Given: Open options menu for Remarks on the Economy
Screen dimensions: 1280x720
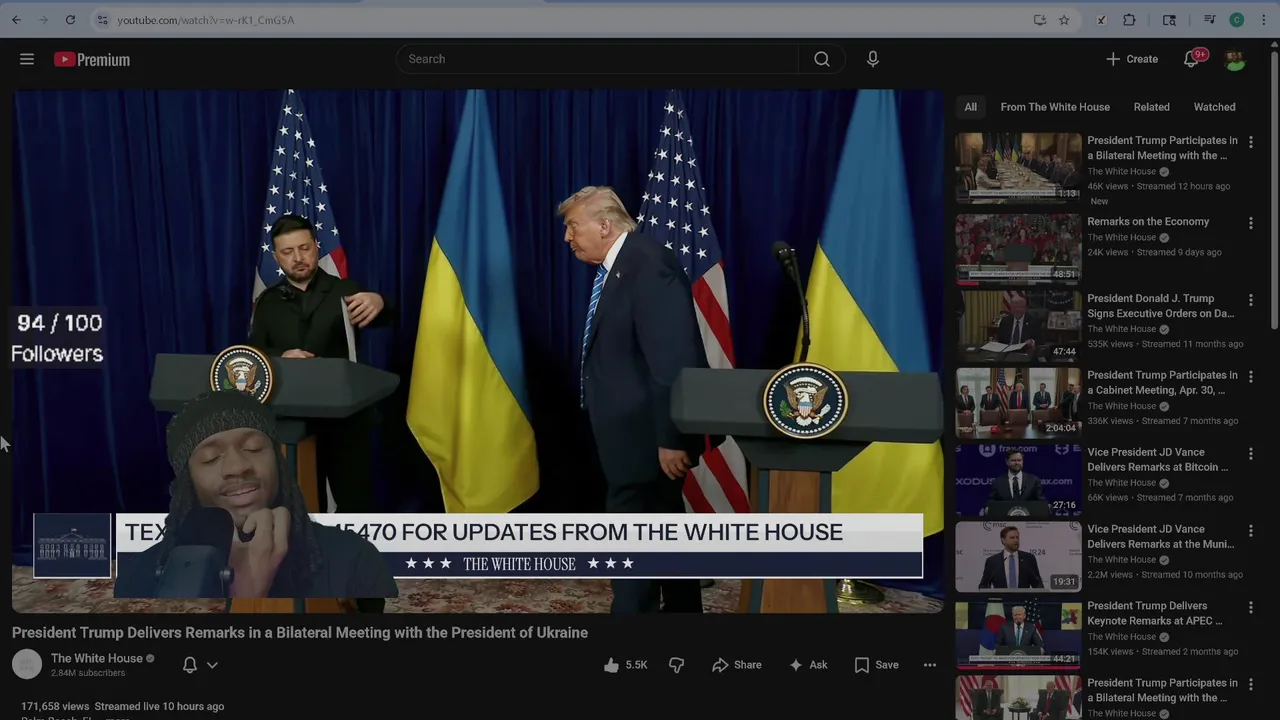Looking at the screenshot, I should point(1250,224).
